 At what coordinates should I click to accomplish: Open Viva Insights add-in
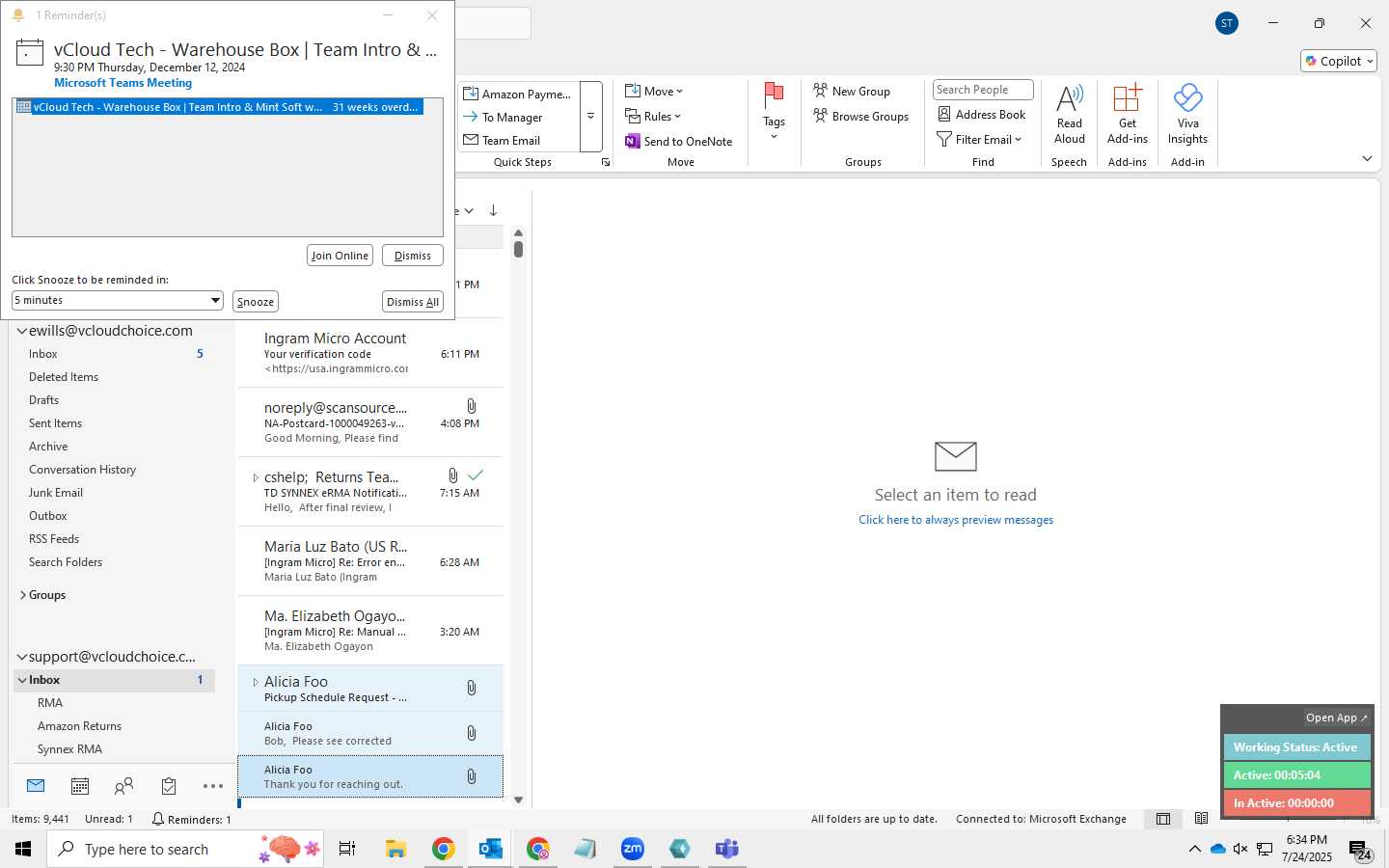[1187, 115]
